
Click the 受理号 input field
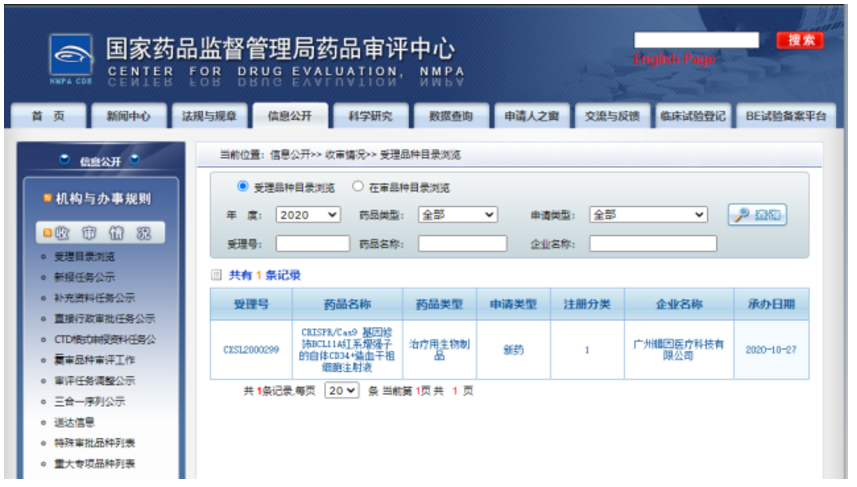click(312, 243)
